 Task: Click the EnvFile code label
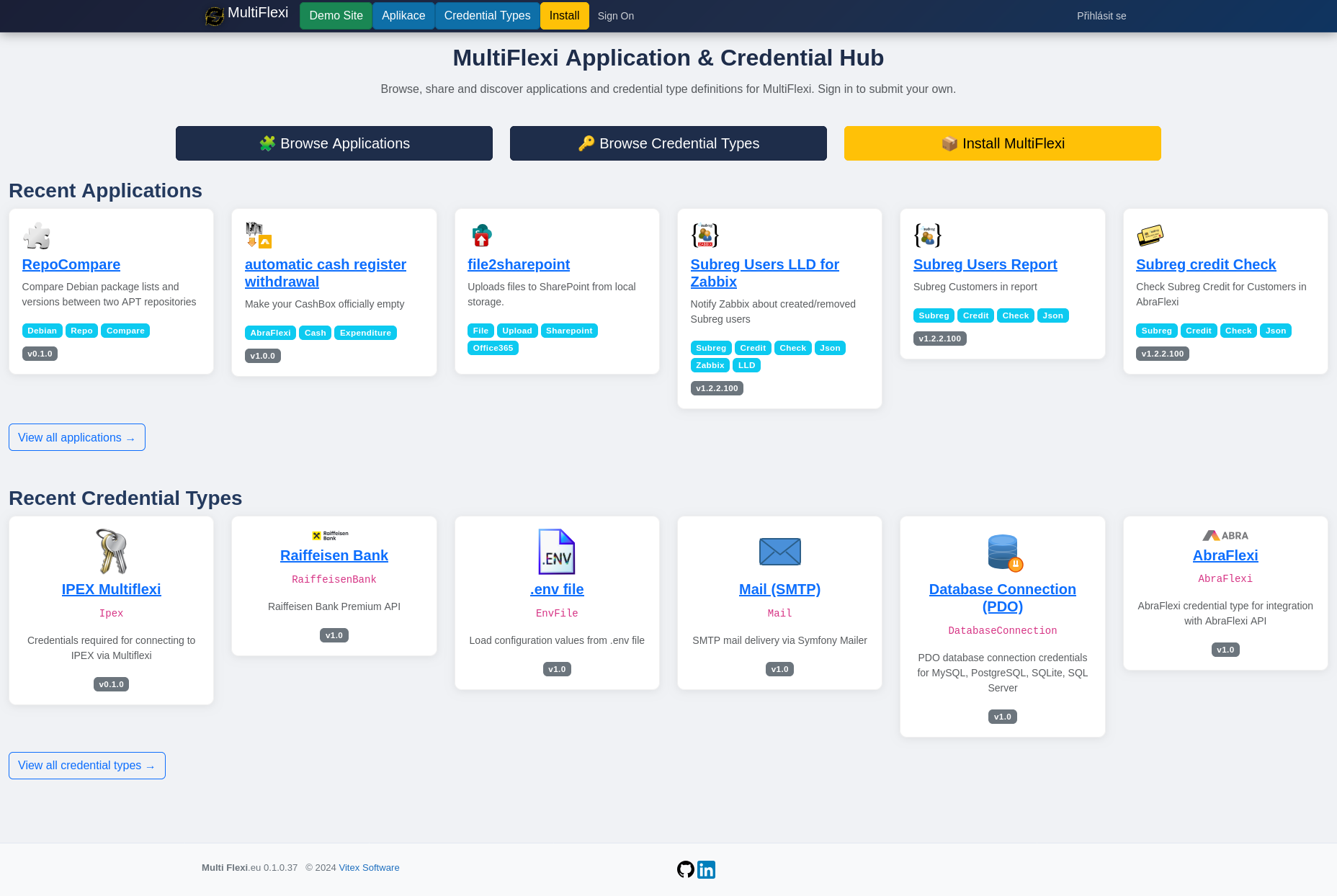coord(557,613)
